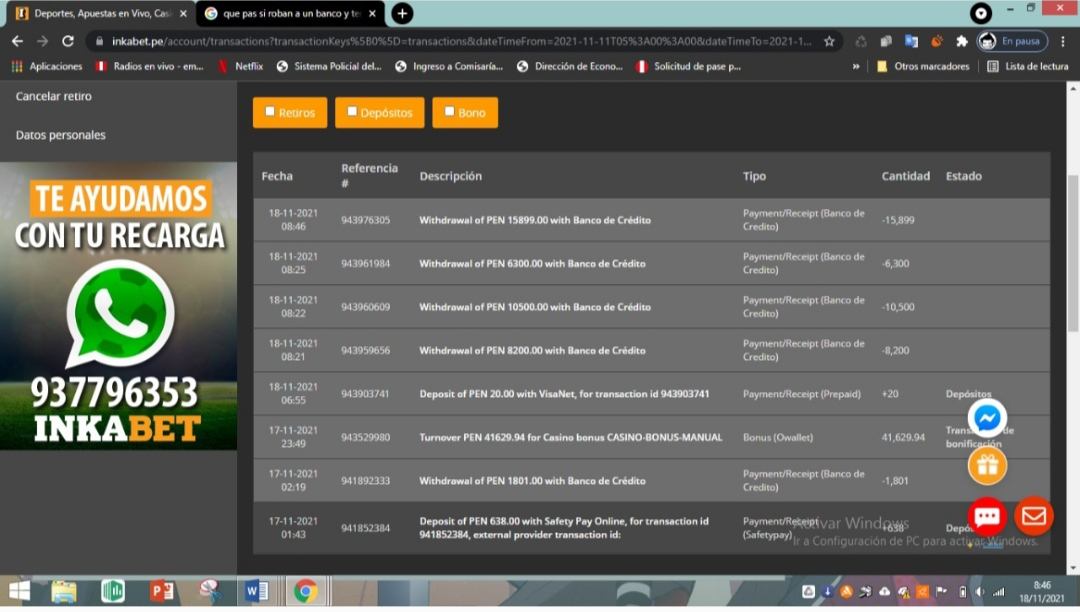Go to Datos personales
1080x612 pixels.
(61, 135)
